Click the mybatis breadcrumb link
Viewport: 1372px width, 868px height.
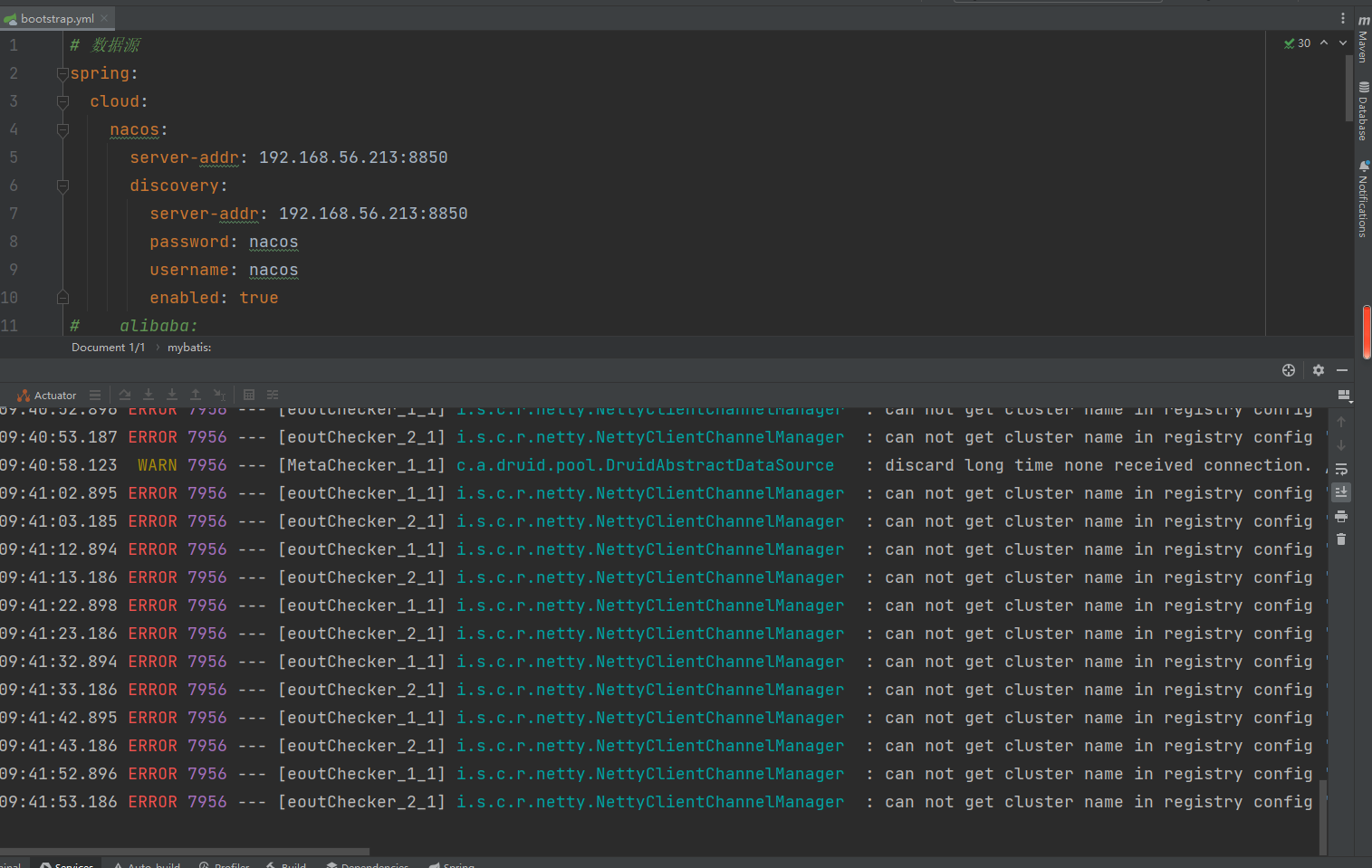[188, 347]
